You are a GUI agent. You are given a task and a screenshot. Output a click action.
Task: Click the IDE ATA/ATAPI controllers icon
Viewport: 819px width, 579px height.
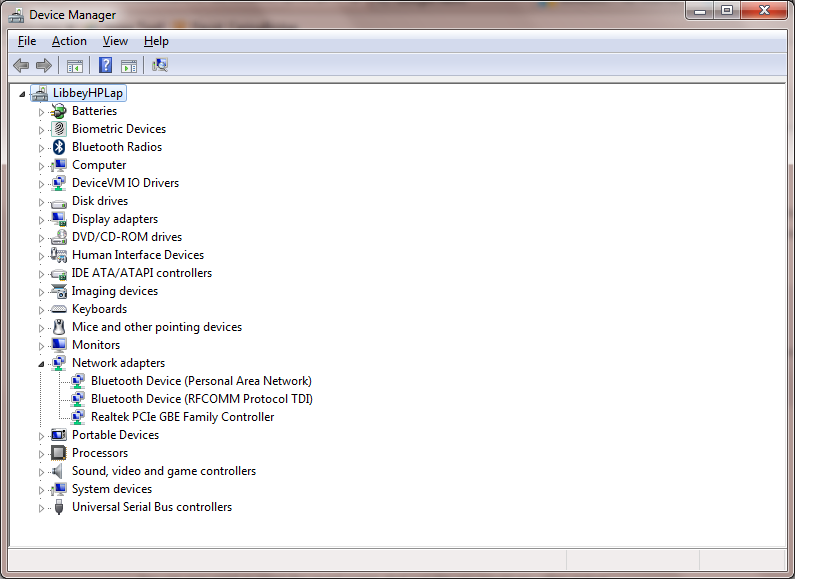coord(58,274)
